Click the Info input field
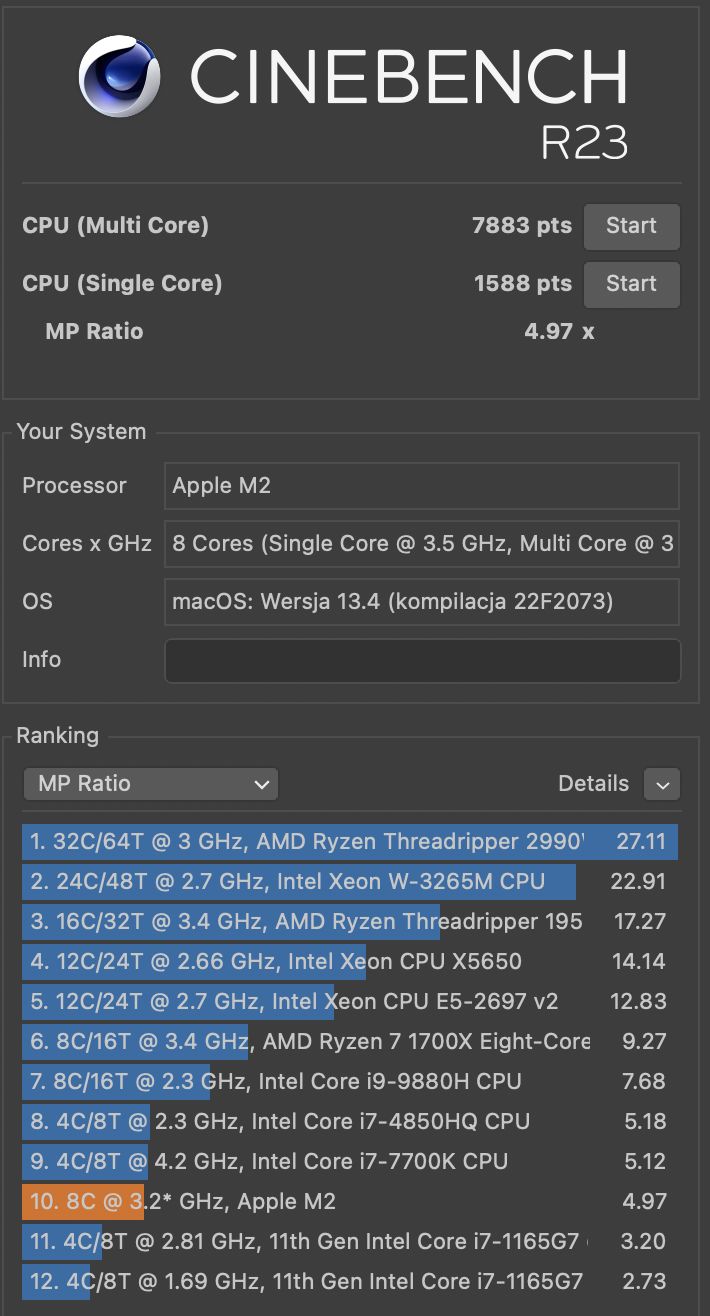The height and width of the screenshot is (1316, 710). (422, 661)
